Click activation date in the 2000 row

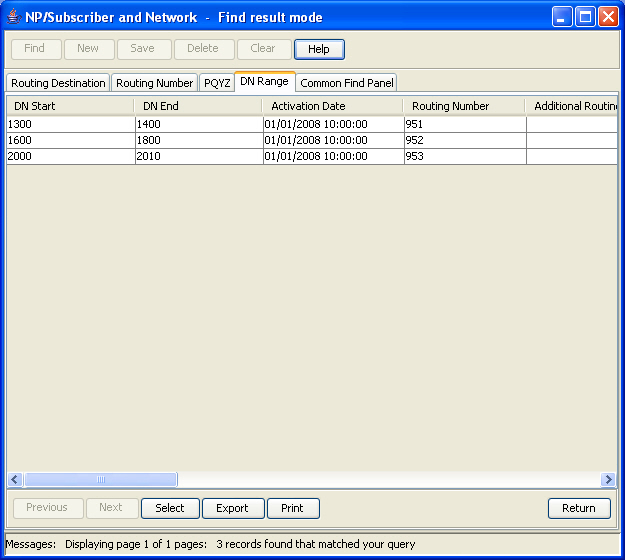coord(333,156)
